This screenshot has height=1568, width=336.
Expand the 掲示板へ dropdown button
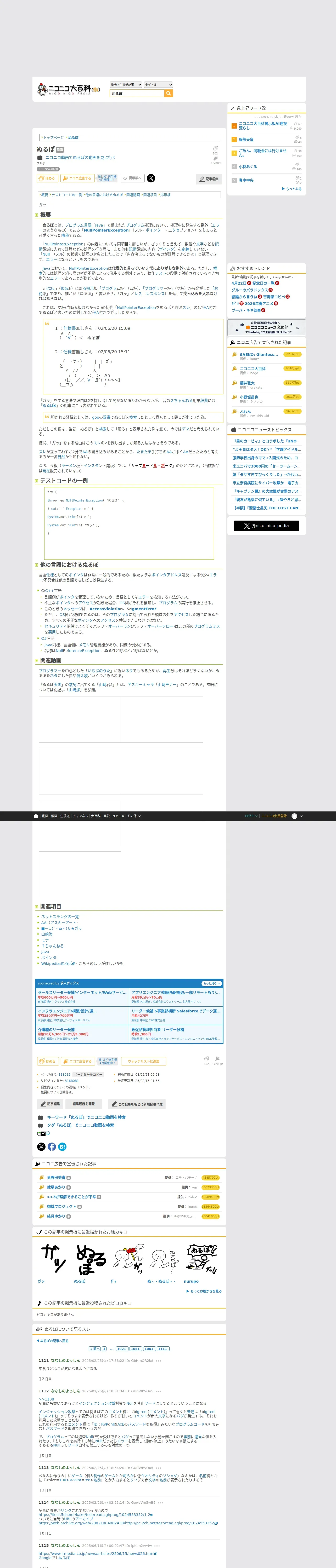(132, 178)
